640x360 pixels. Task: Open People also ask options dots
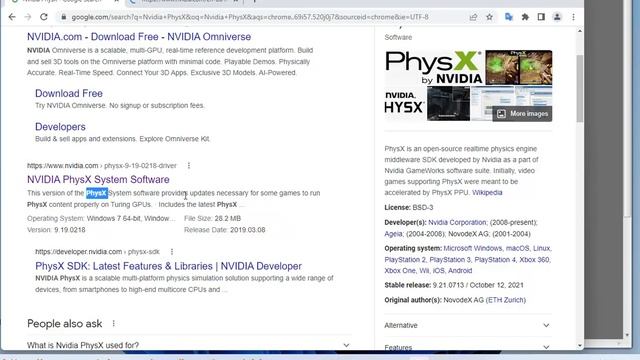(113, 324)
